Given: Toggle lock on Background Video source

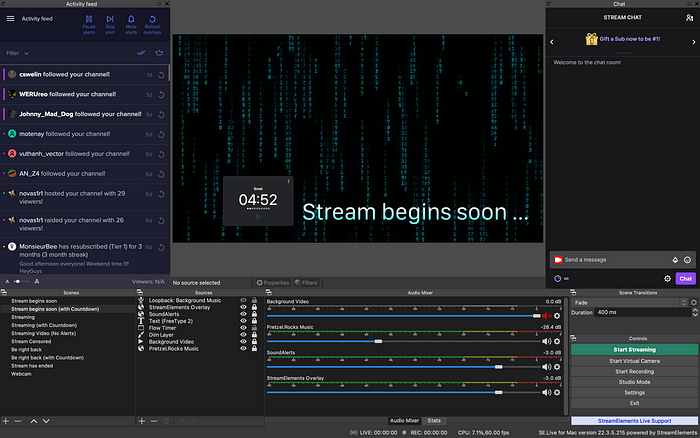Looking at the screenshot, I should (254, 342).
